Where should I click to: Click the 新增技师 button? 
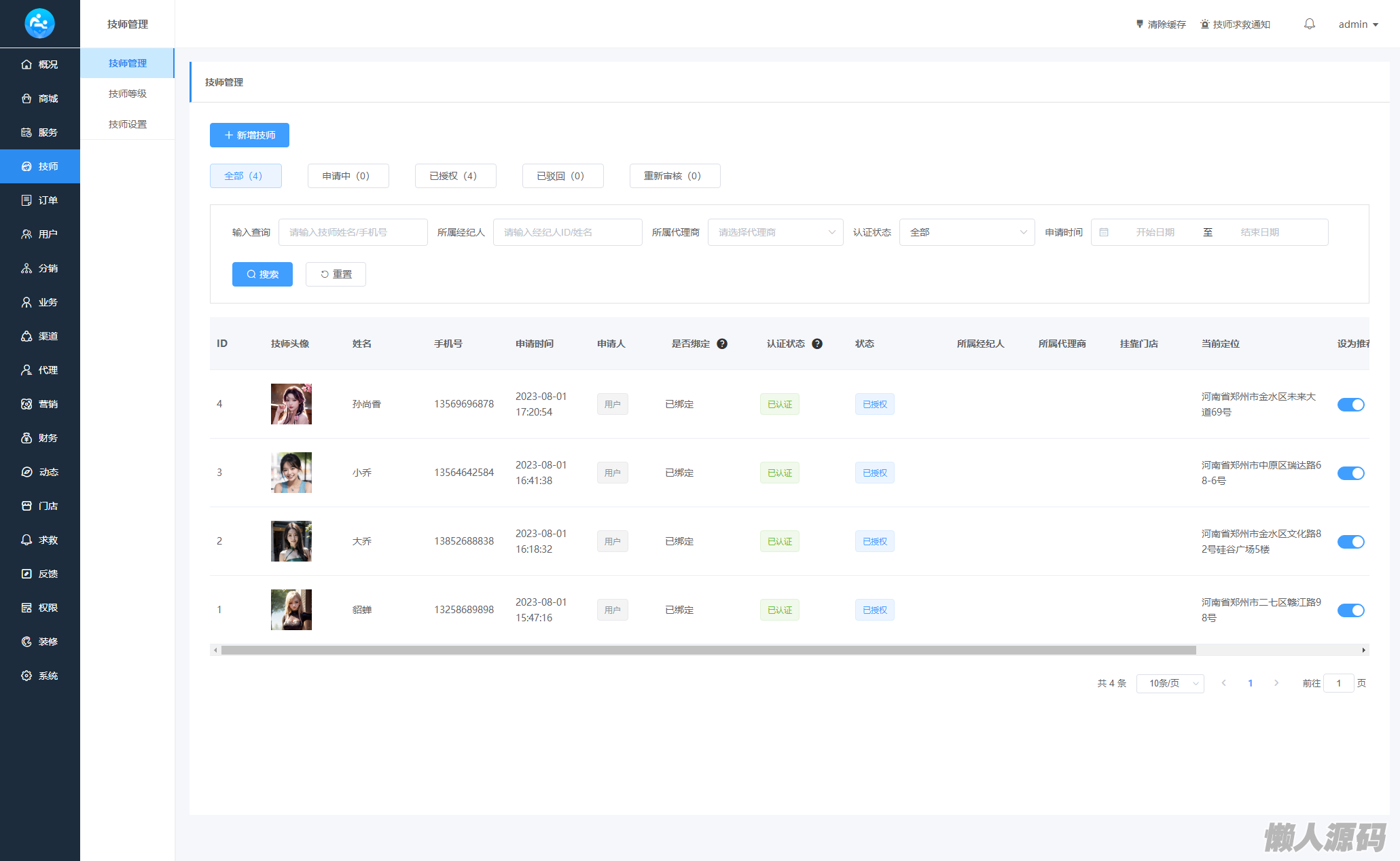click(x=249, y=135)
